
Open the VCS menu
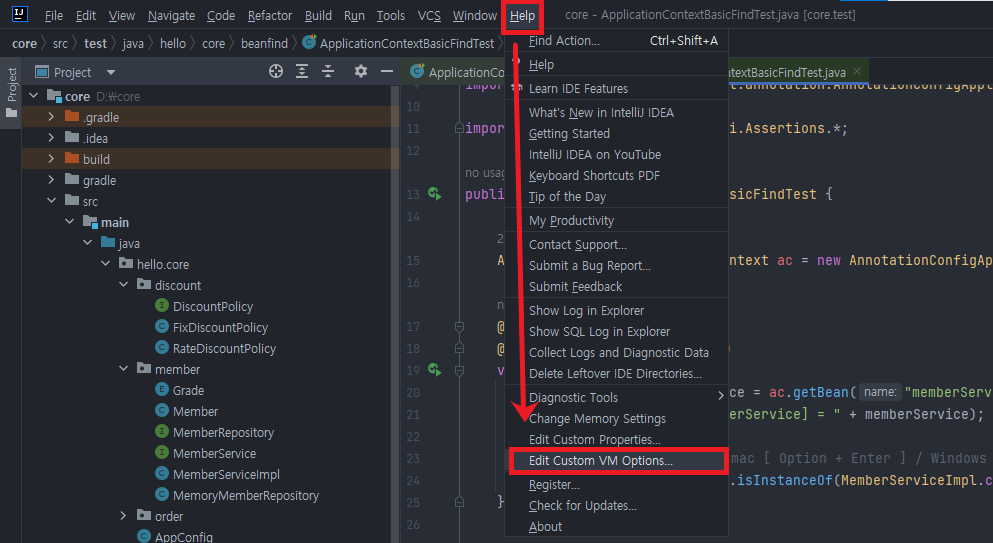pyautogui.click(x=429, y=15)
